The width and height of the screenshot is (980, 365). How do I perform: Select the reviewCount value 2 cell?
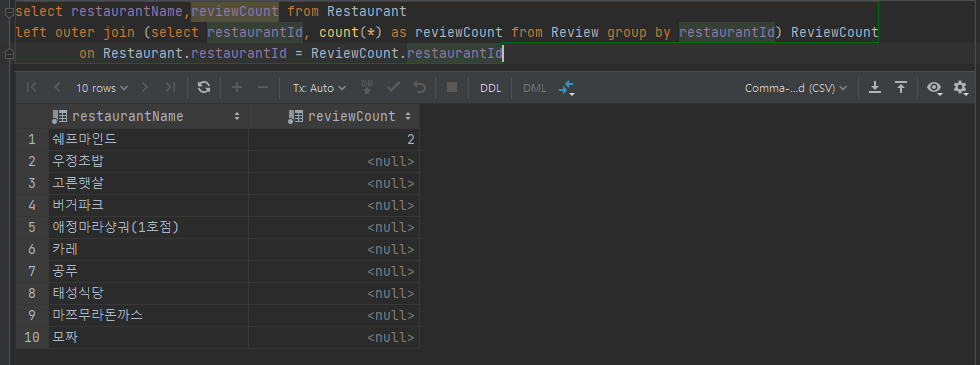[x=334, y=139]
